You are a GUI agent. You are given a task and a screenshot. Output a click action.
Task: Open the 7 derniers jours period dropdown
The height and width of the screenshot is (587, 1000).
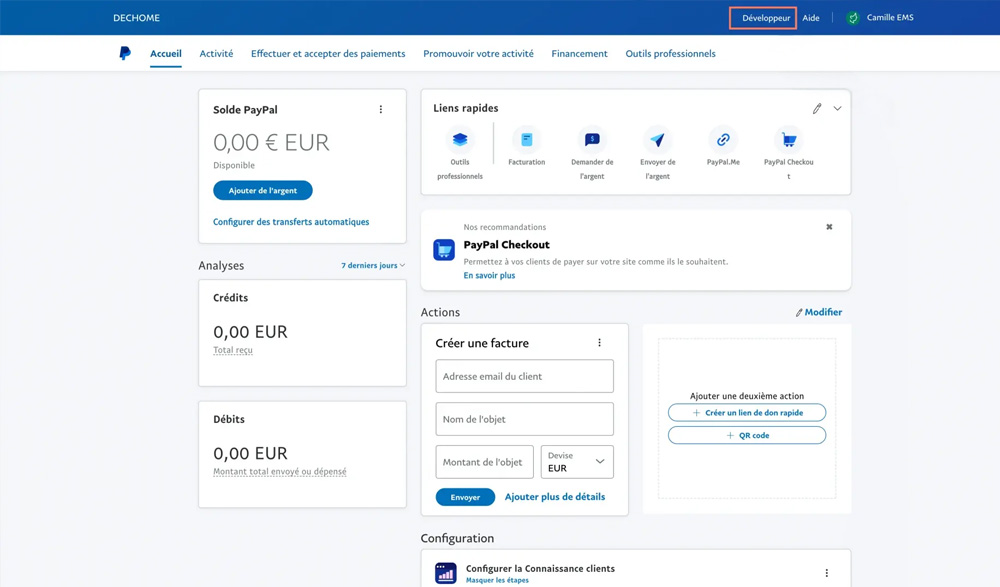click(x=373, y=266)
